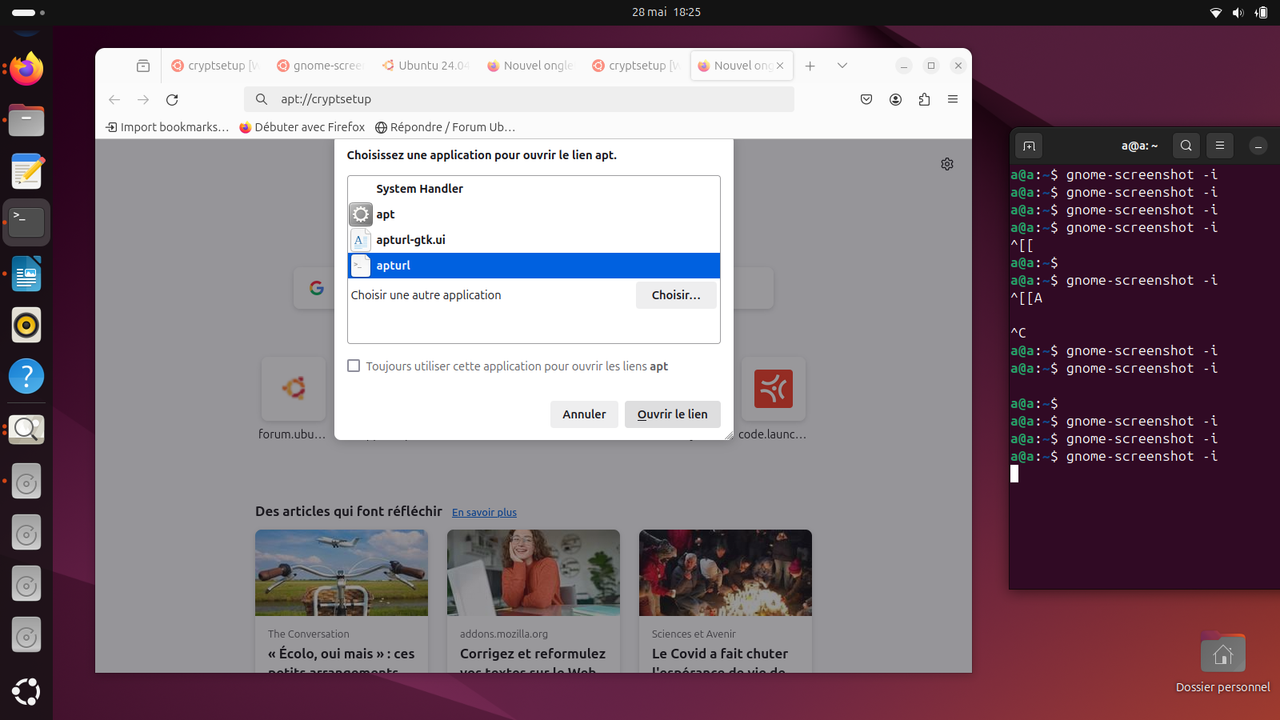Screen dimensions: 1280x720
Task: Click the new tab icon in the terminal window
Action: tap(1028, 146)
